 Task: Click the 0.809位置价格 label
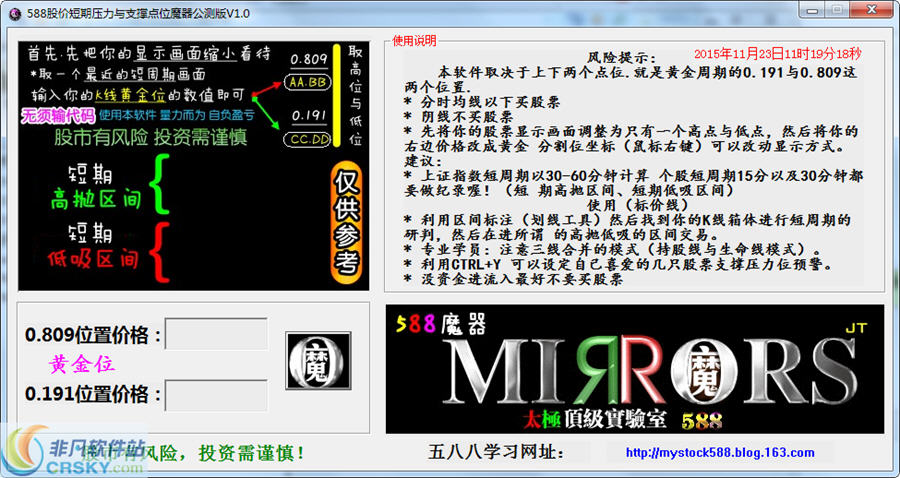click(x=93, y=335)
